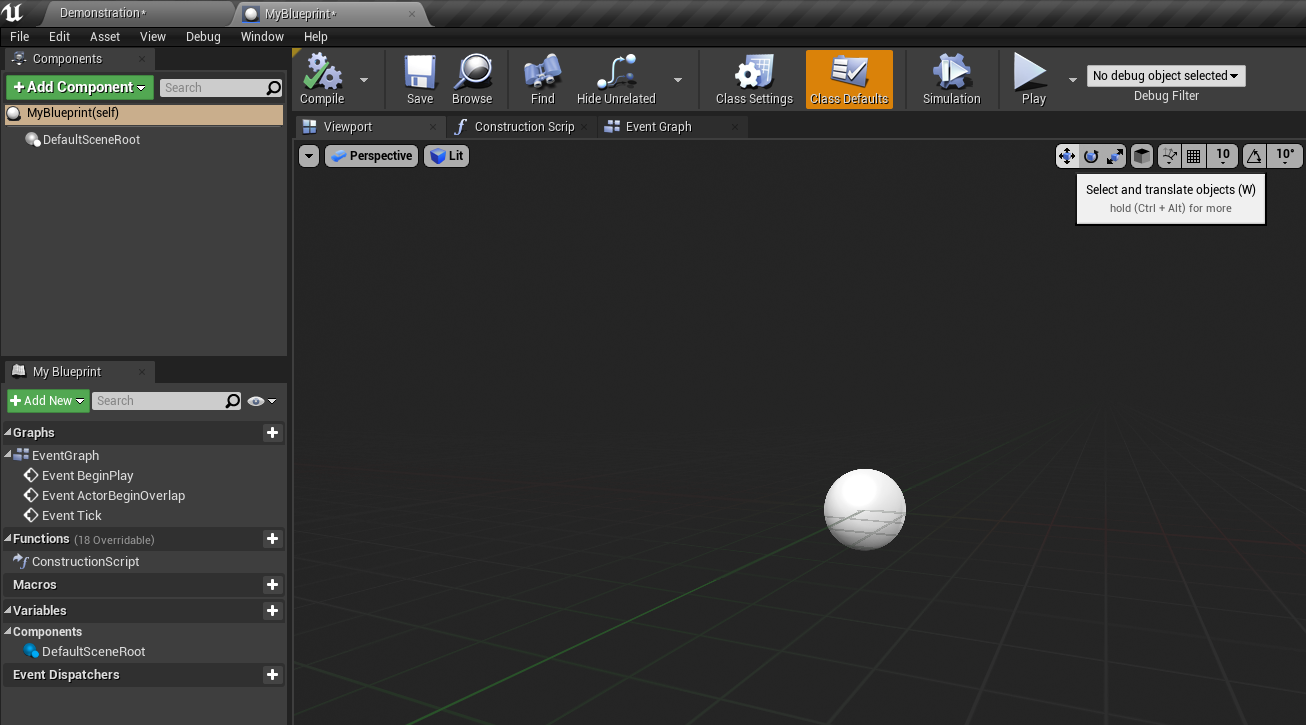This screenshot has height=725, width=1306.
Task: Click search icon in Components panel
Action: tap(273, 88)
